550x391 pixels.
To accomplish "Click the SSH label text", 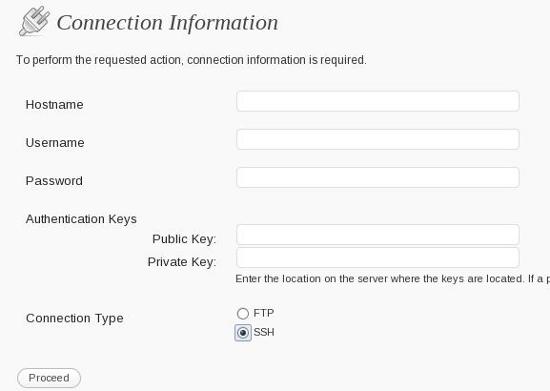I will [264, 332].
